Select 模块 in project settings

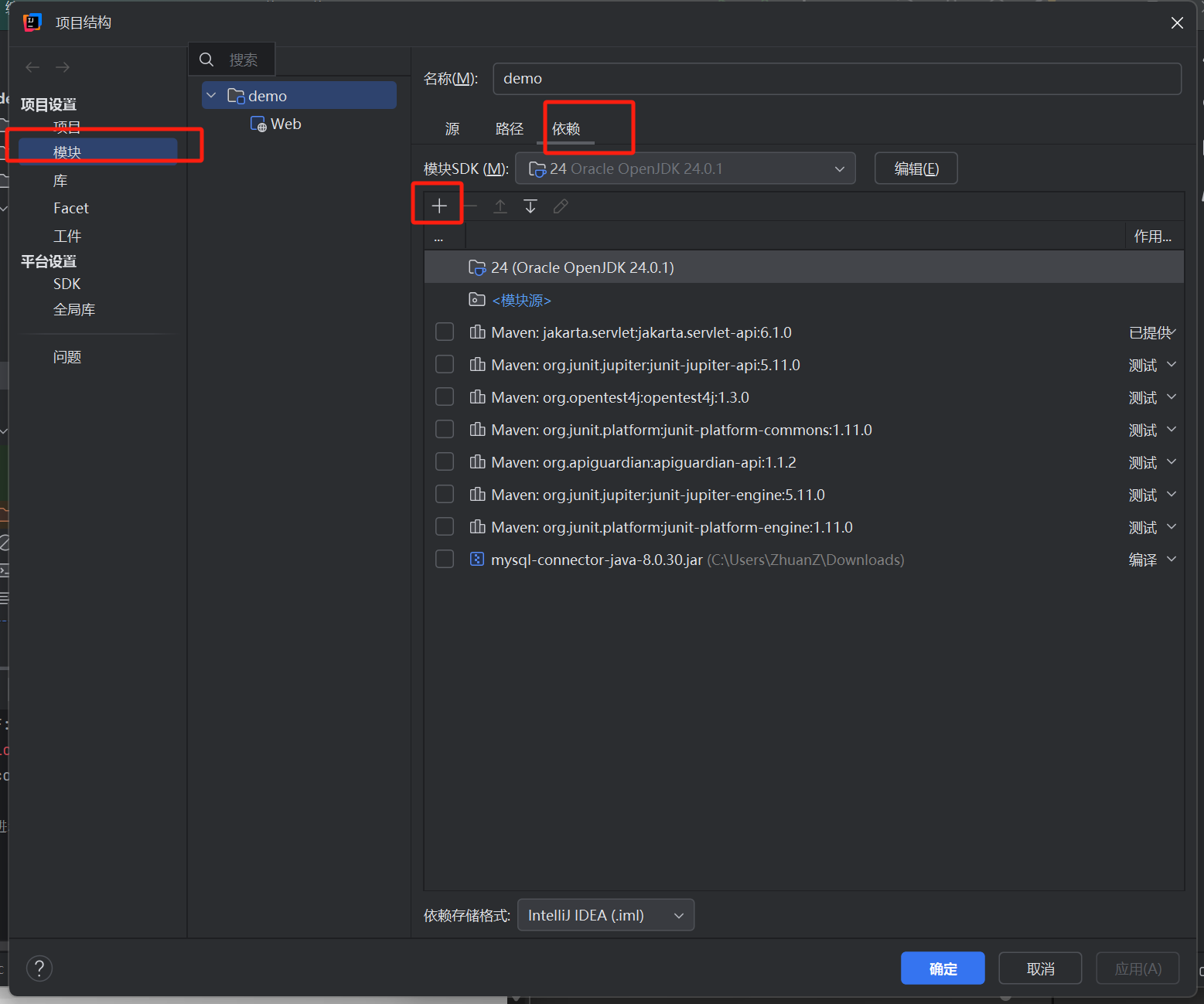[98, 151]
